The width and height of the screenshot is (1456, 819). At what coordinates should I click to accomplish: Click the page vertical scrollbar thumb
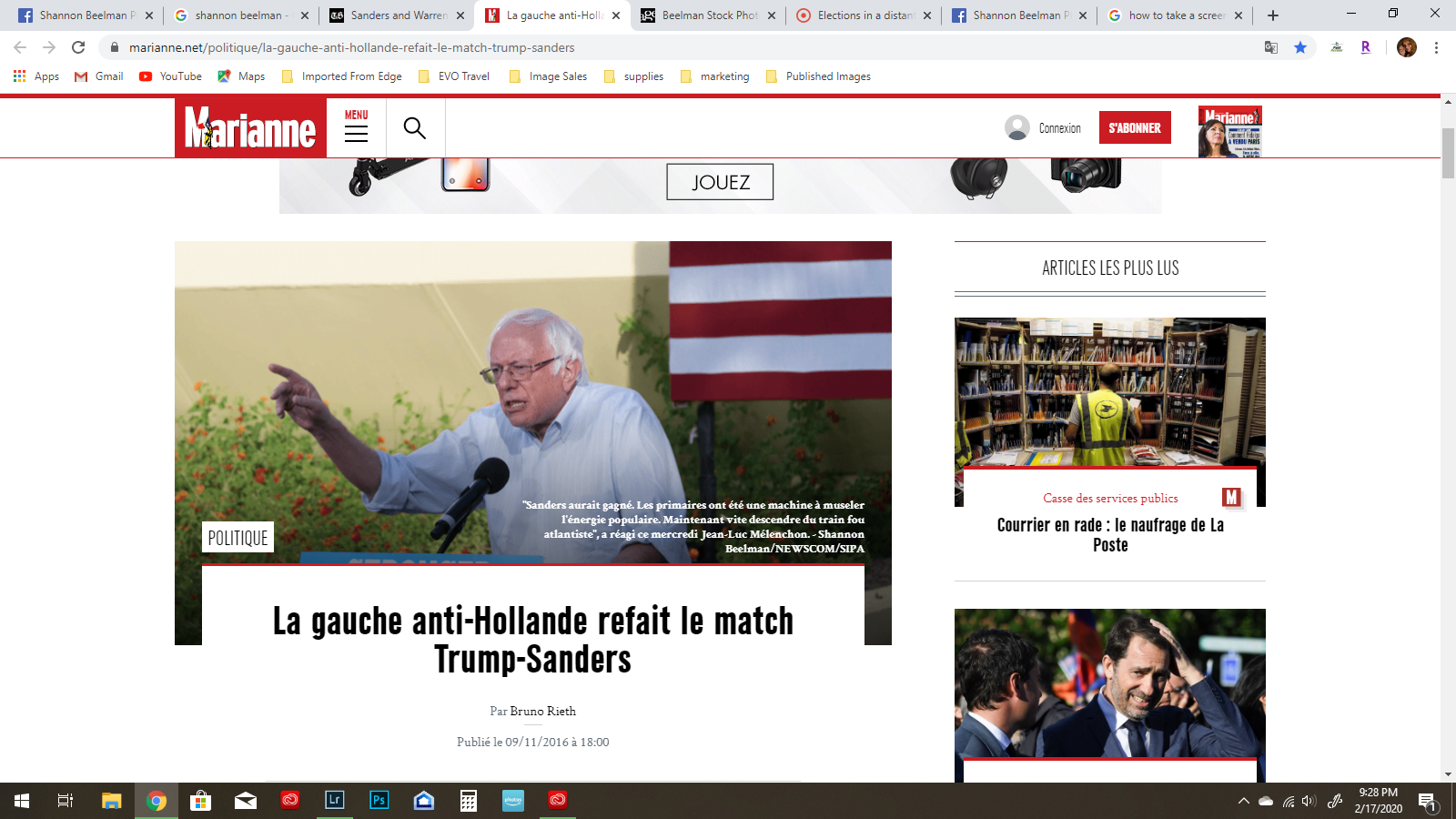coord(1448,153)
